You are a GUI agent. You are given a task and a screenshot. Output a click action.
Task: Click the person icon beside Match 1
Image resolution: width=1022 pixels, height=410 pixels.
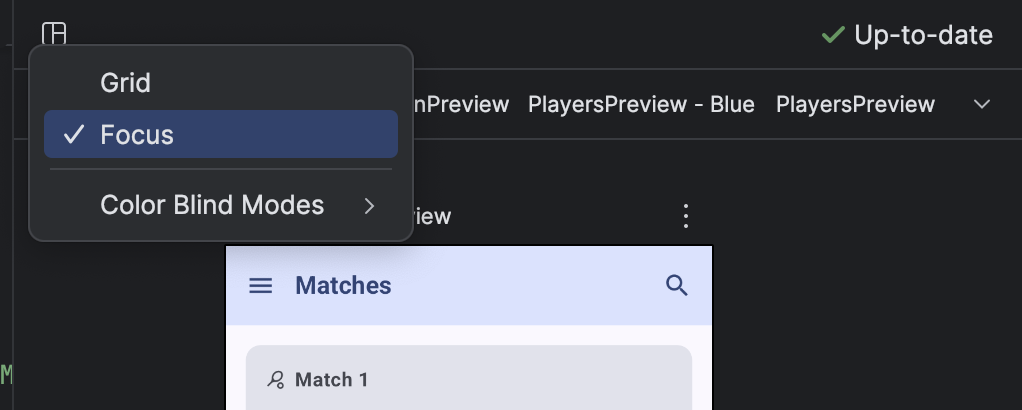click(276, 380)
